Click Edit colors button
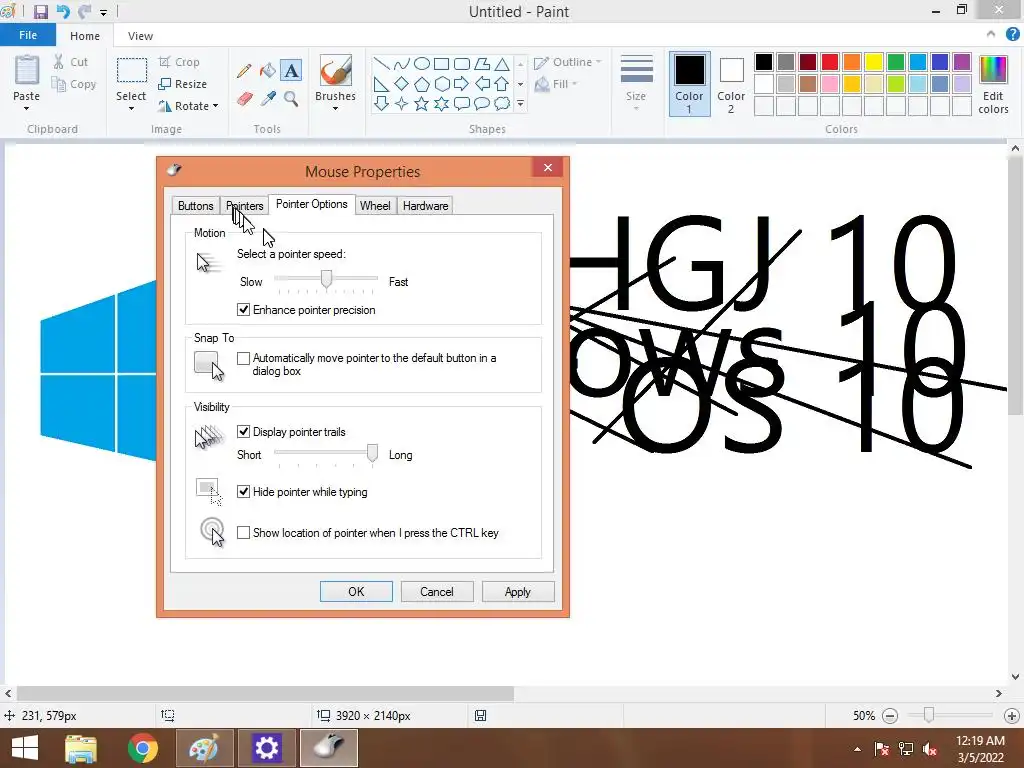The height and width of the screenshot is (768, 1024). click(993, 84)
